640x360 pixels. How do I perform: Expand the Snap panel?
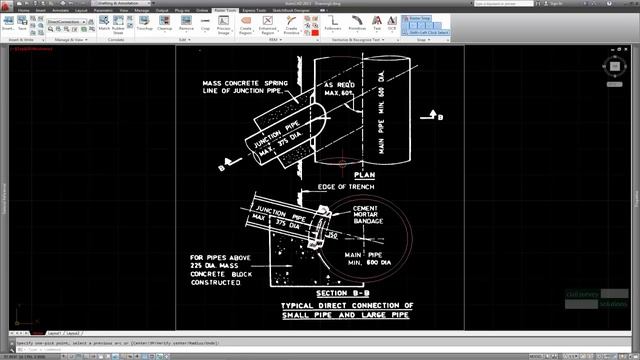coord(423,40)
